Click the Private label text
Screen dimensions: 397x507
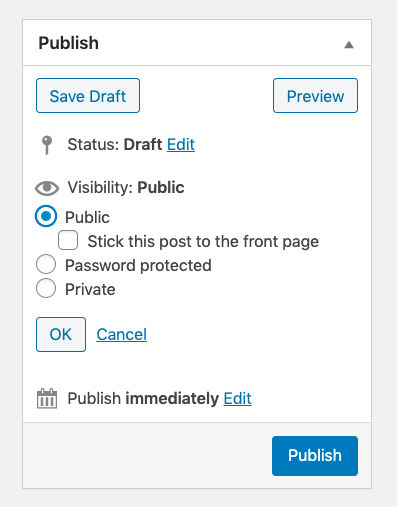pyautogui.click(x=90, y=289)
